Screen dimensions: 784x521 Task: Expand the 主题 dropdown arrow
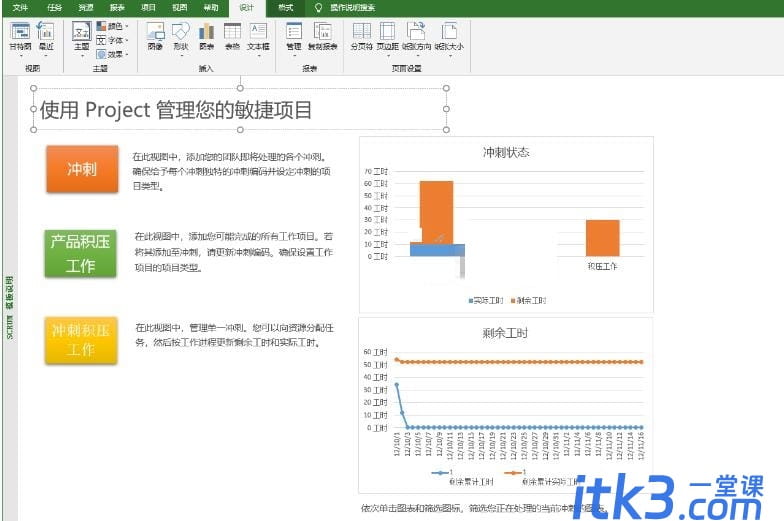point(82,56)
